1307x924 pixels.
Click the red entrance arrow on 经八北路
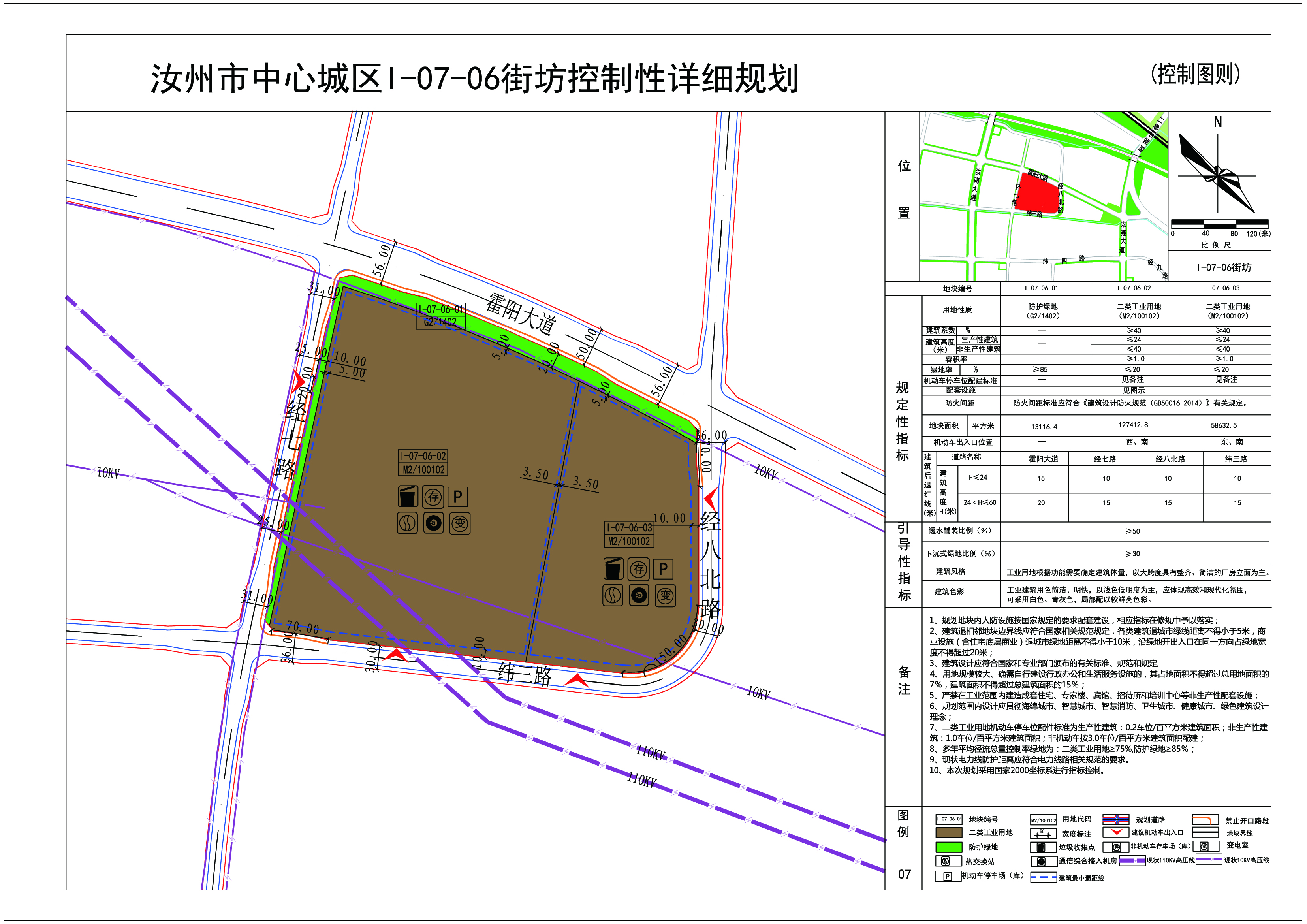[711, 499]
